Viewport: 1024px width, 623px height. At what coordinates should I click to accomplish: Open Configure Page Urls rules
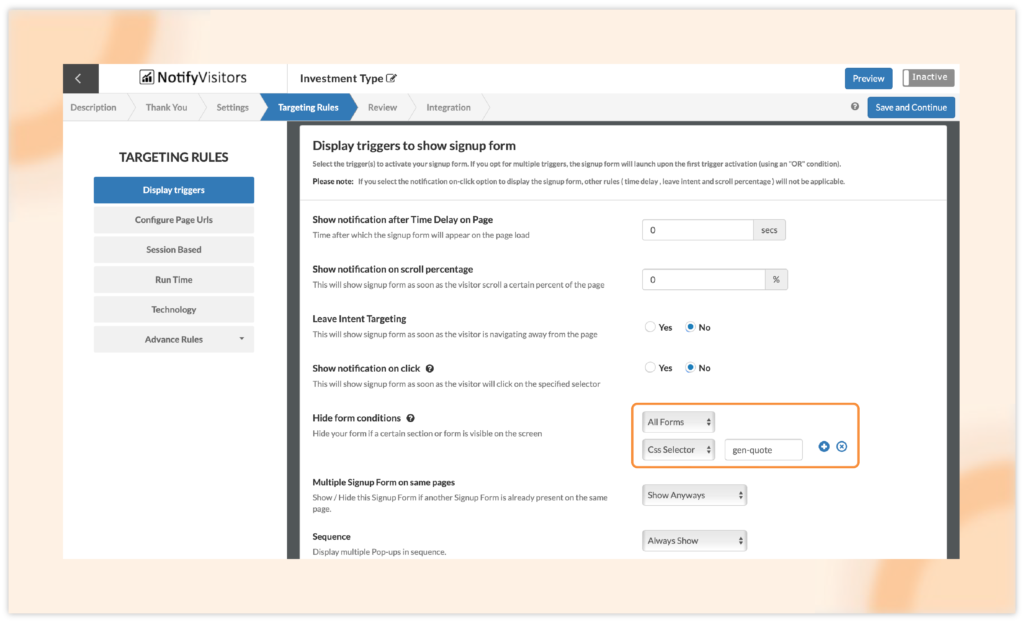tap(174, 220)
